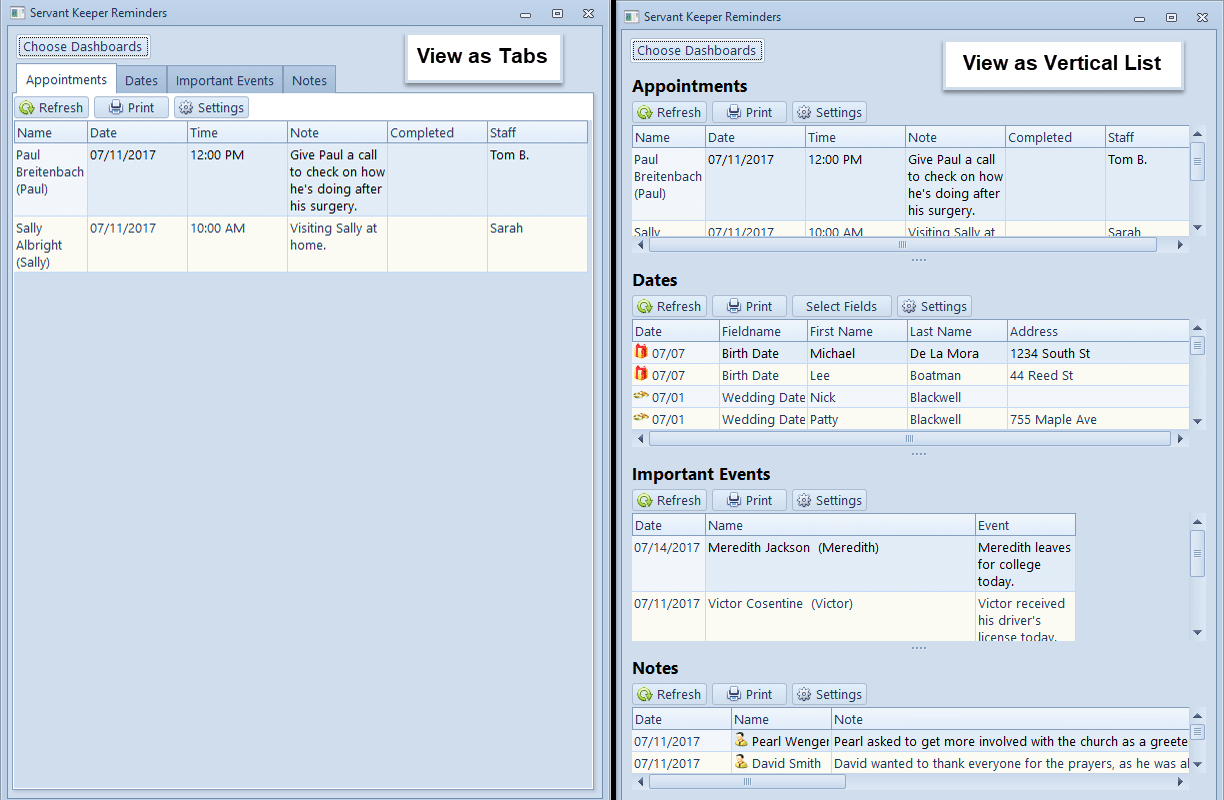Image resolution: width=1224 pixels, height=800 pixels.
Task: Open the Important Events tab
Action: point(224,81)
